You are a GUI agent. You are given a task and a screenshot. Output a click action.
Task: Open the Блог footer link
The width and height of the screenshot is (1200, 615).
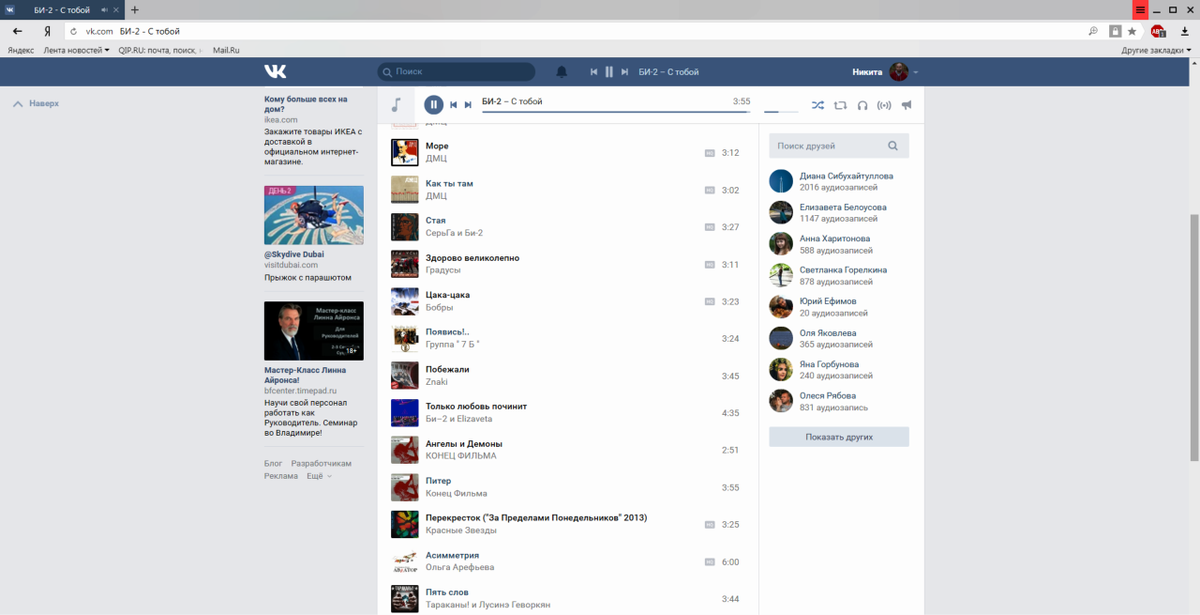(x=273, y=464)
